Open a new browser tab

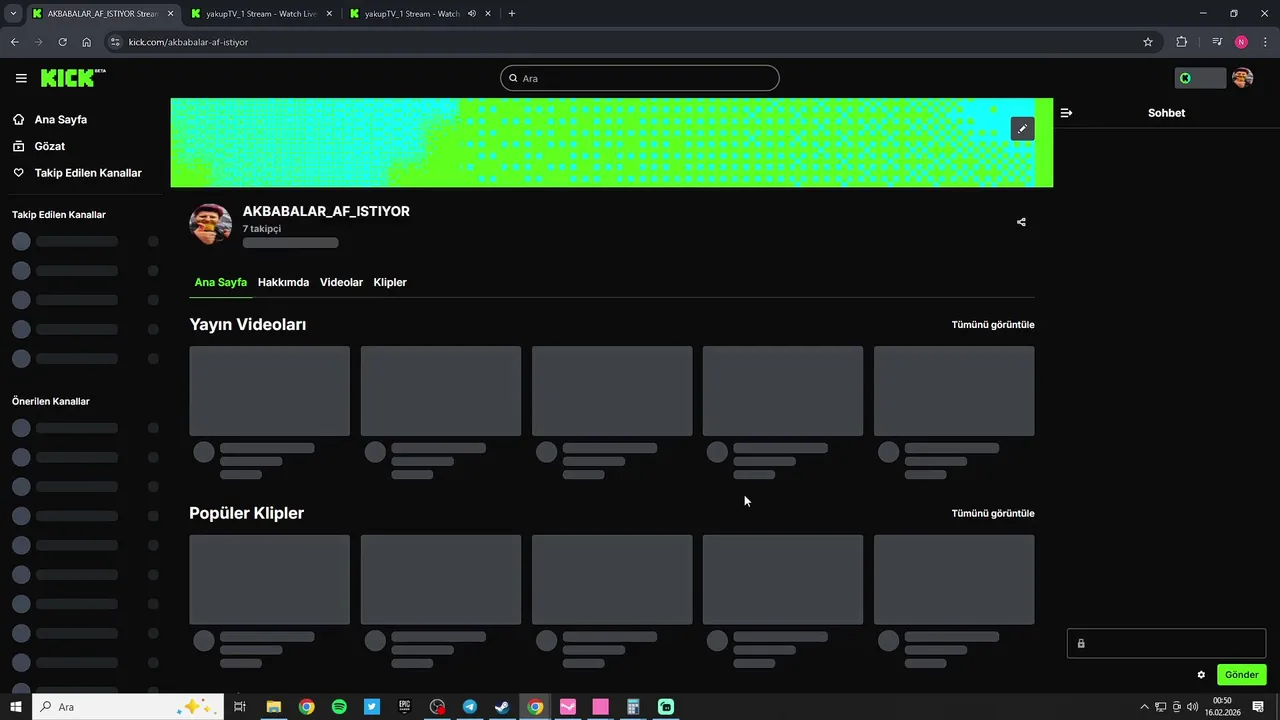(512, 14)
